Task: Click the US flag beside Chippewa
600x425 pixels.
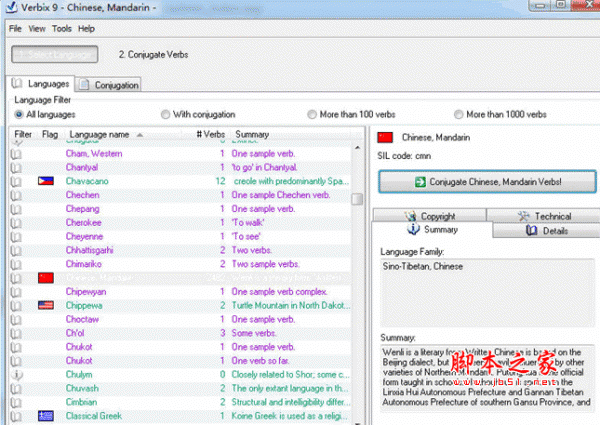Action: coord(46,305)
